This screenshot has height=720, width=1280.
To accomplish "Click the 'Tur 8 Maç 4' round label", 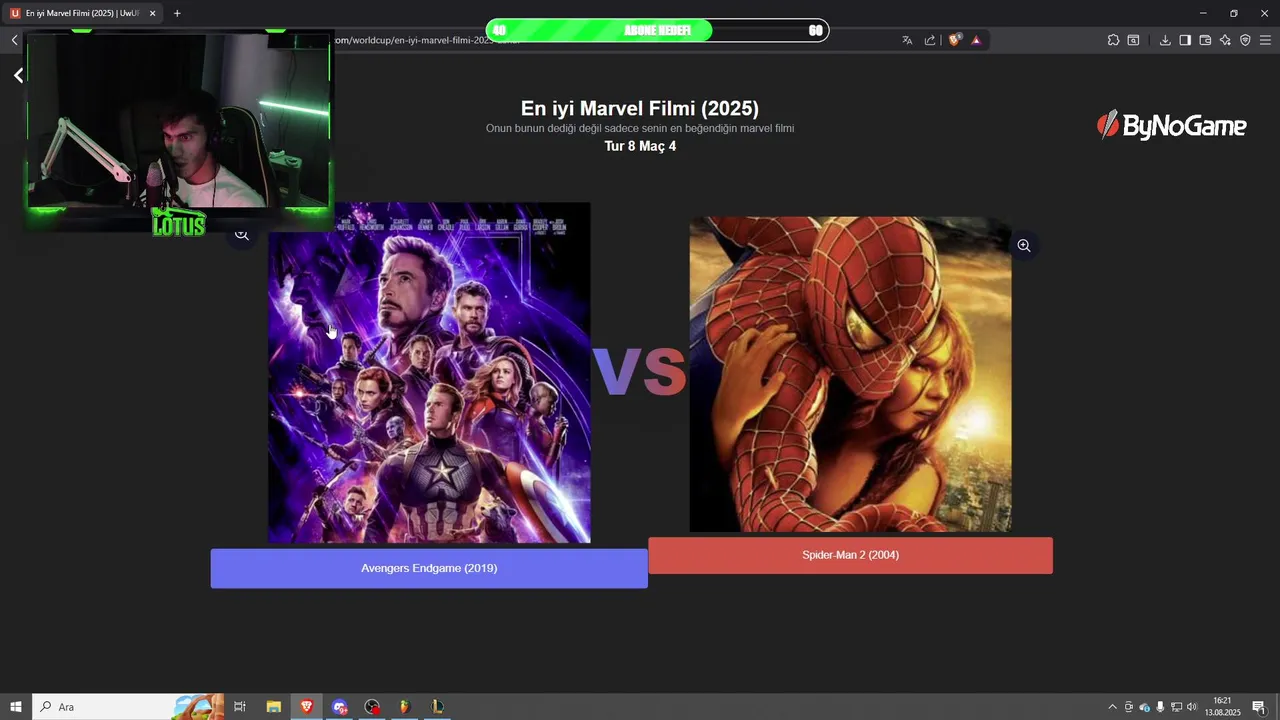I will coord(640,146).
